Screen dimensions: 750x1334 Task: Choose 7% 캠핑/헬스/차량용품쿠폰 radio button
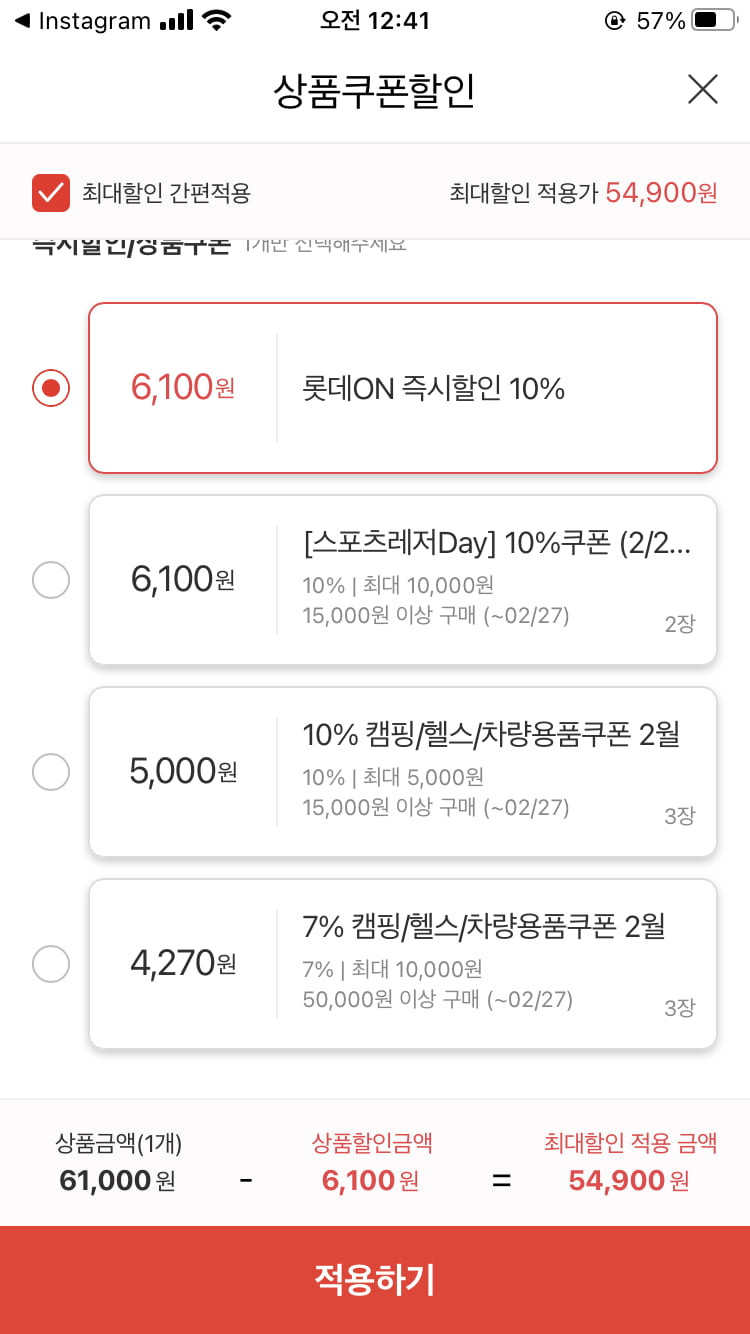click(x=51, y=964)
